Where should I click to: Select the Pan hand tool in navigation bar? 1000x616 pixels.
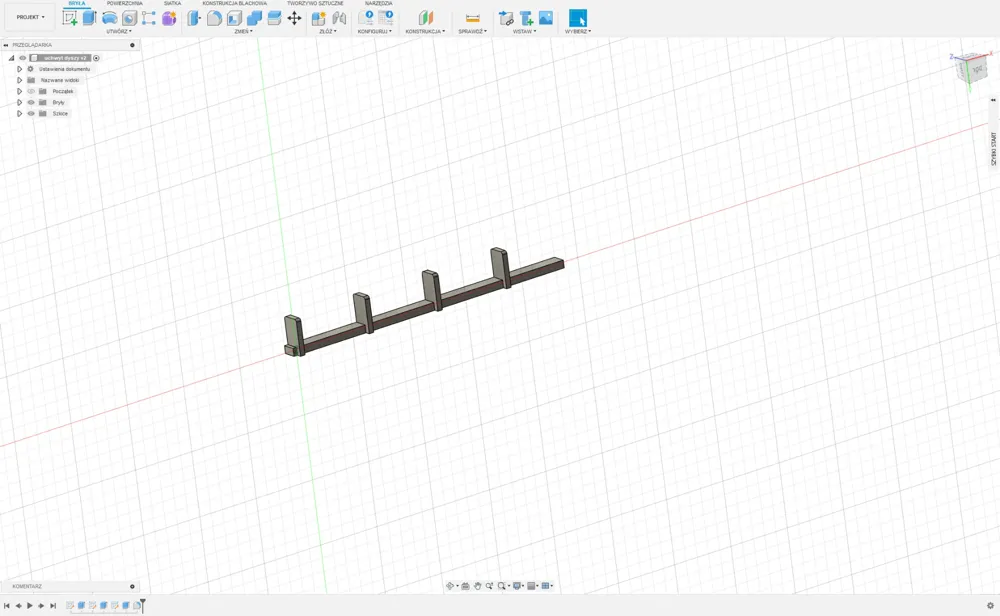478,586
